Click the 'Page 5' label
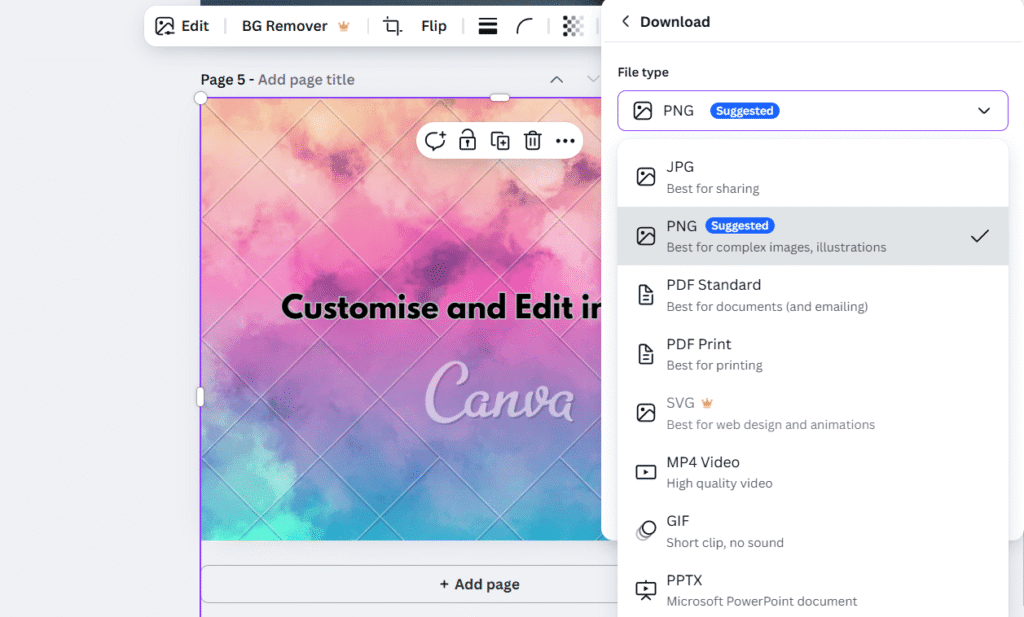Viewport: 1024px width, 617px height. click(x=223, y=80)
